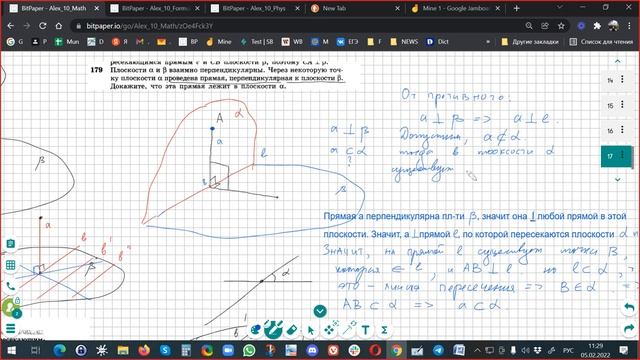Go to page 16 in page list
Screen dimensions: 640x360
[610, 131]
